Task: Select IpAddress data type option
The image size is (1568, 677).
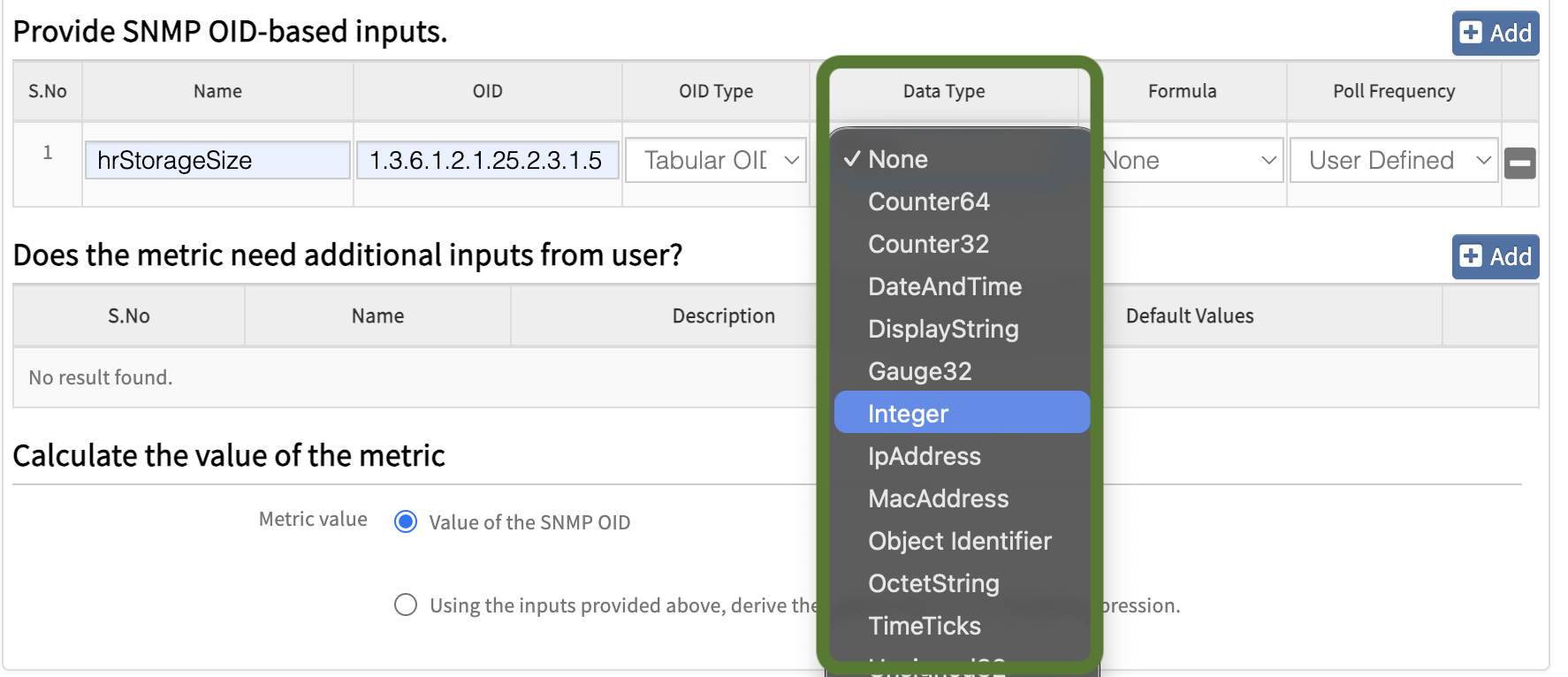Action: (x=961, y=456)
